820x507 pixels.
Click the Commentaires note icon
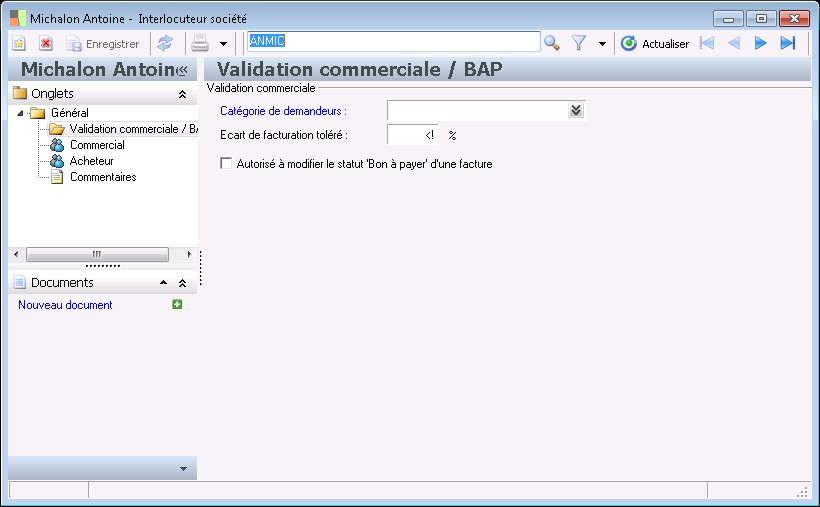(57, 177)
